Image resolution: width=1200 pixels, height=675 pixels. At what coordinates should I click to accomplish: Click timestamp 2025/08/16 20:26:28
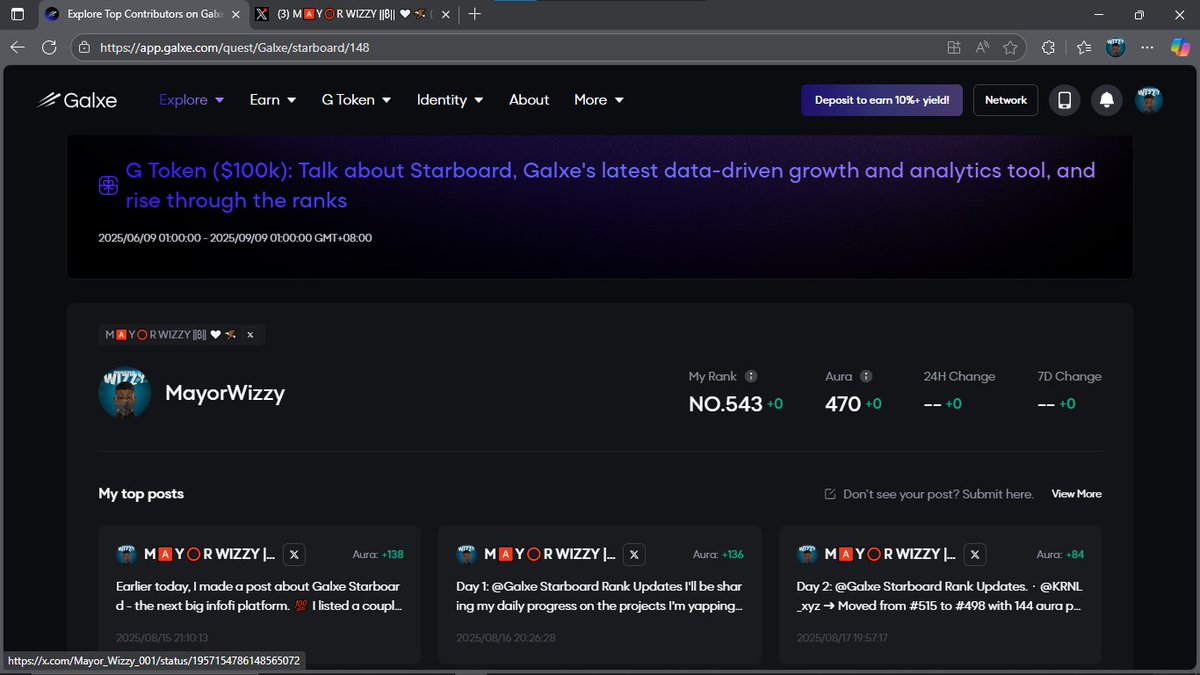tap(505, 637)
